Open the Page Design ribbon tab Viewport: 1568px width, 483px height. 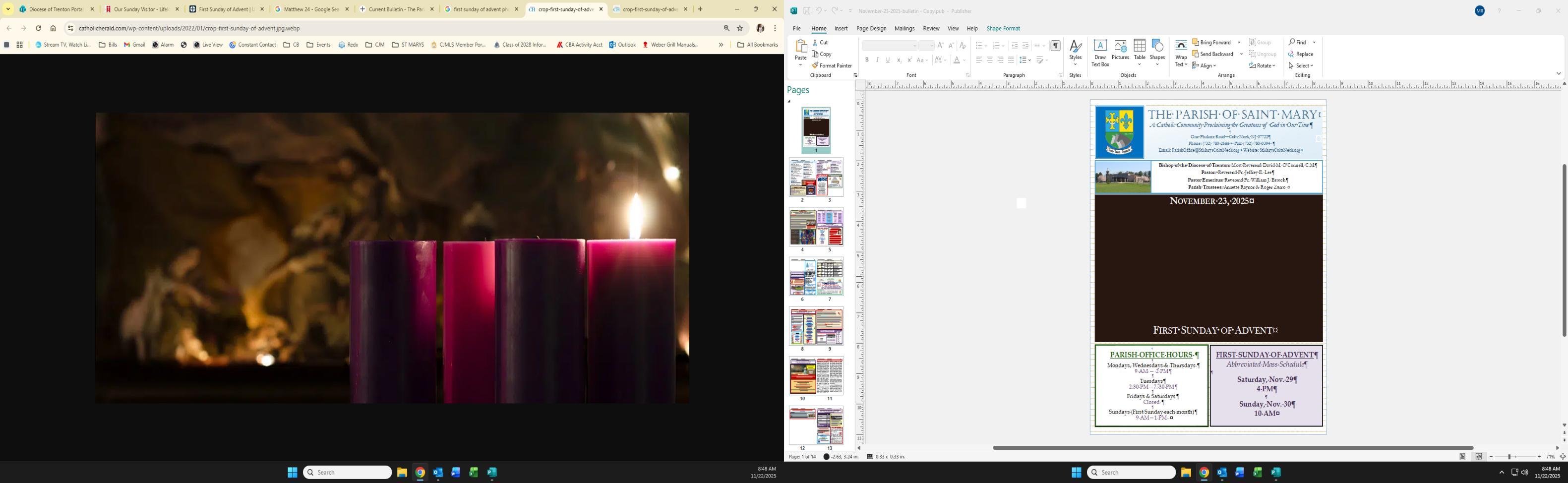tap(871, 29)
